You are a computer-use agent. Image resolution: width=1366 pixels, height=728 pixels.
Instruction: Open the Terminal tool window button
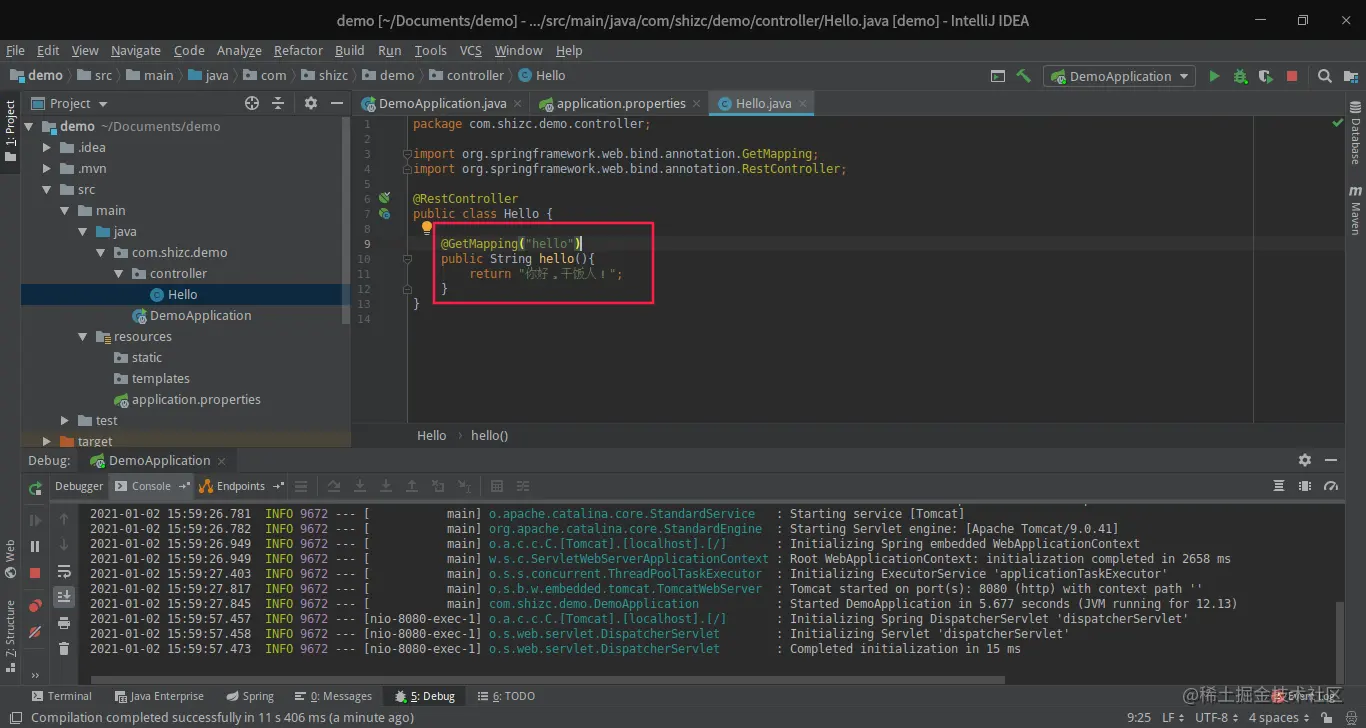[61, 696]
